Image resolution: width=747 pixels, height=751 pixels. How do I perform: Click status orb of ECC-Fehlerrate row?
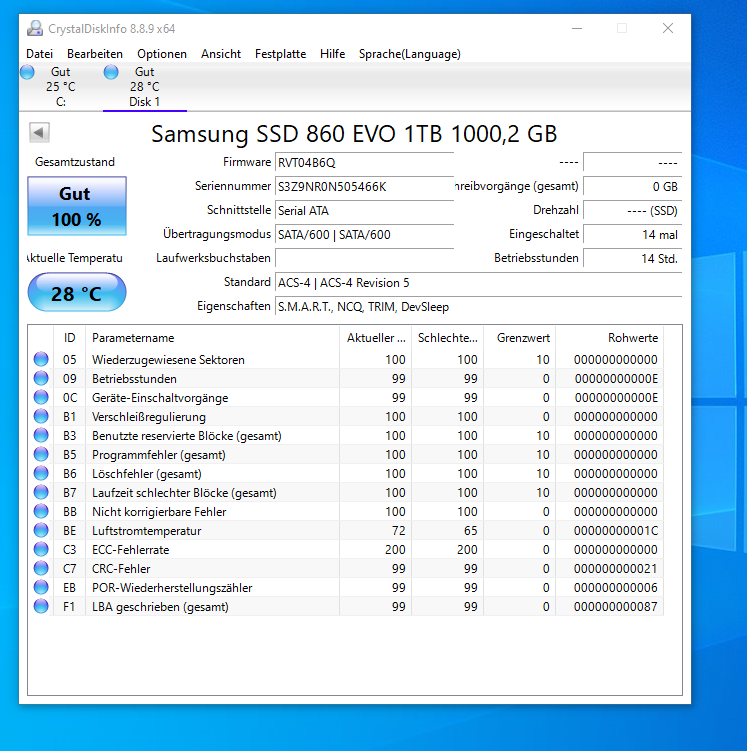41,549
